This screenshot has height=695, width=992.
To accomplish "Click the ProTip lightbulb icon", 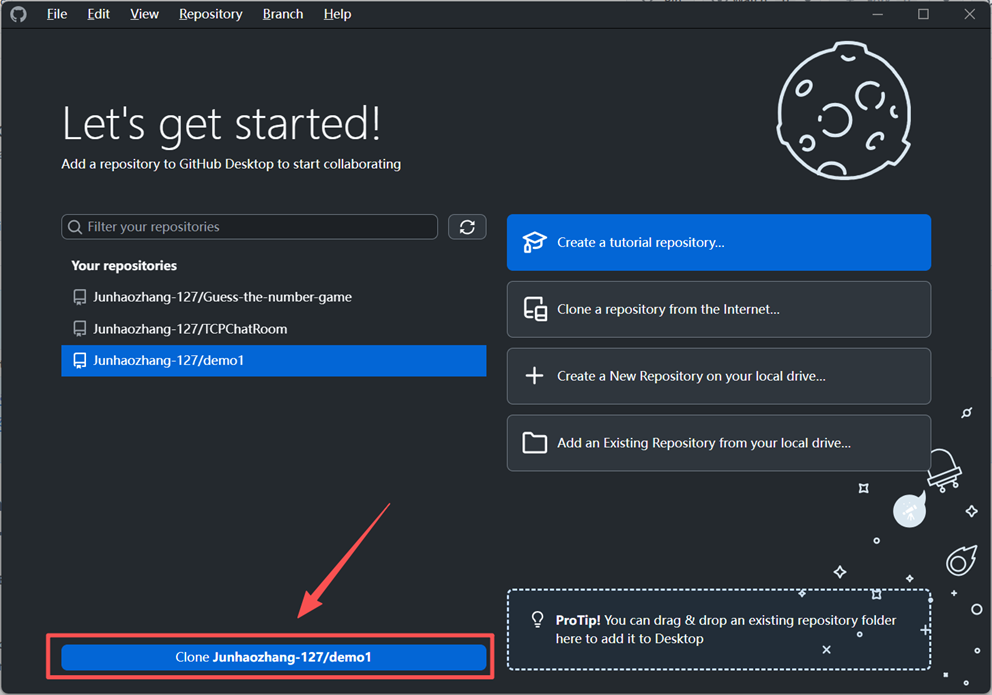I will 537,619.
